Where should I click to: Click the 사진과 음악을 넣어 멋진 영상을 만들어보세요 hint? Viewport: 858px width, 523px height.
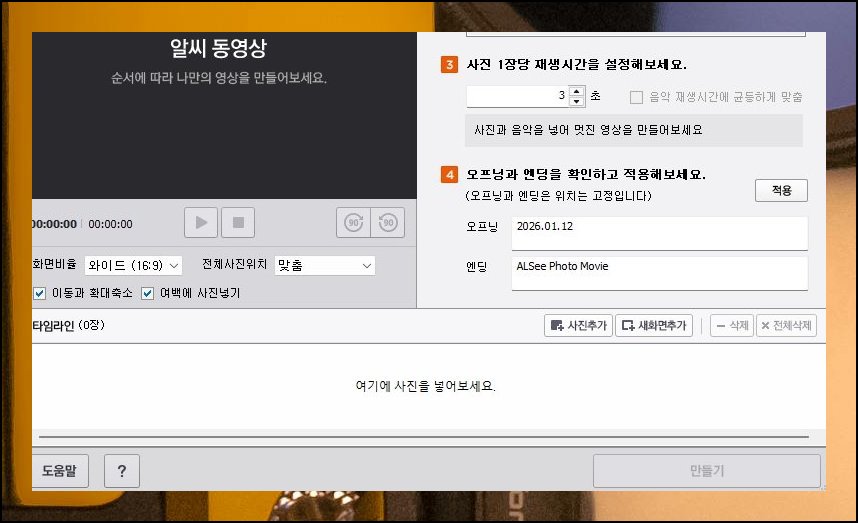coord(588,130)
